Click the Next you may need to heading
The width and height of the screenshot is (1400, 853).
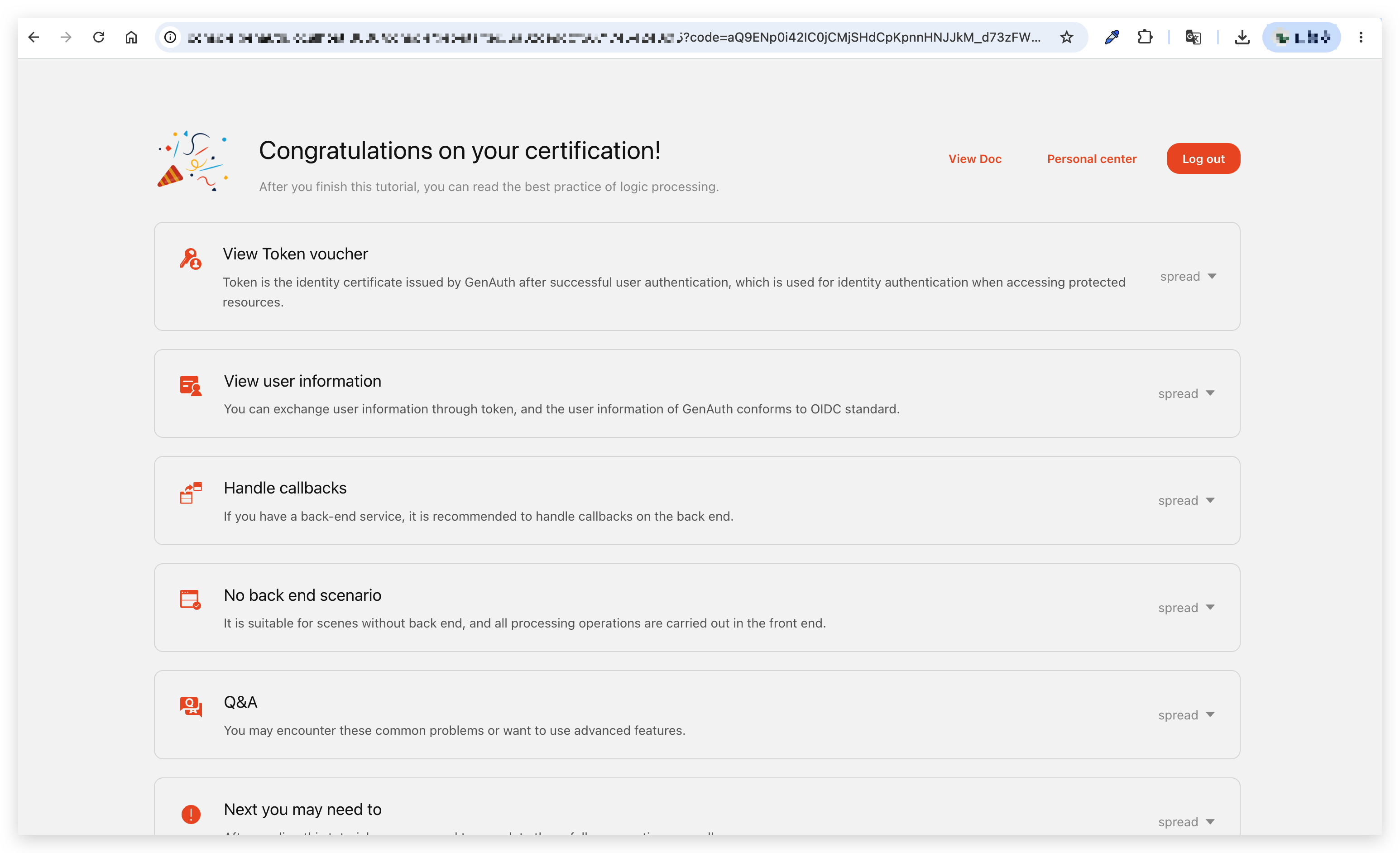(x=302, y=809)
